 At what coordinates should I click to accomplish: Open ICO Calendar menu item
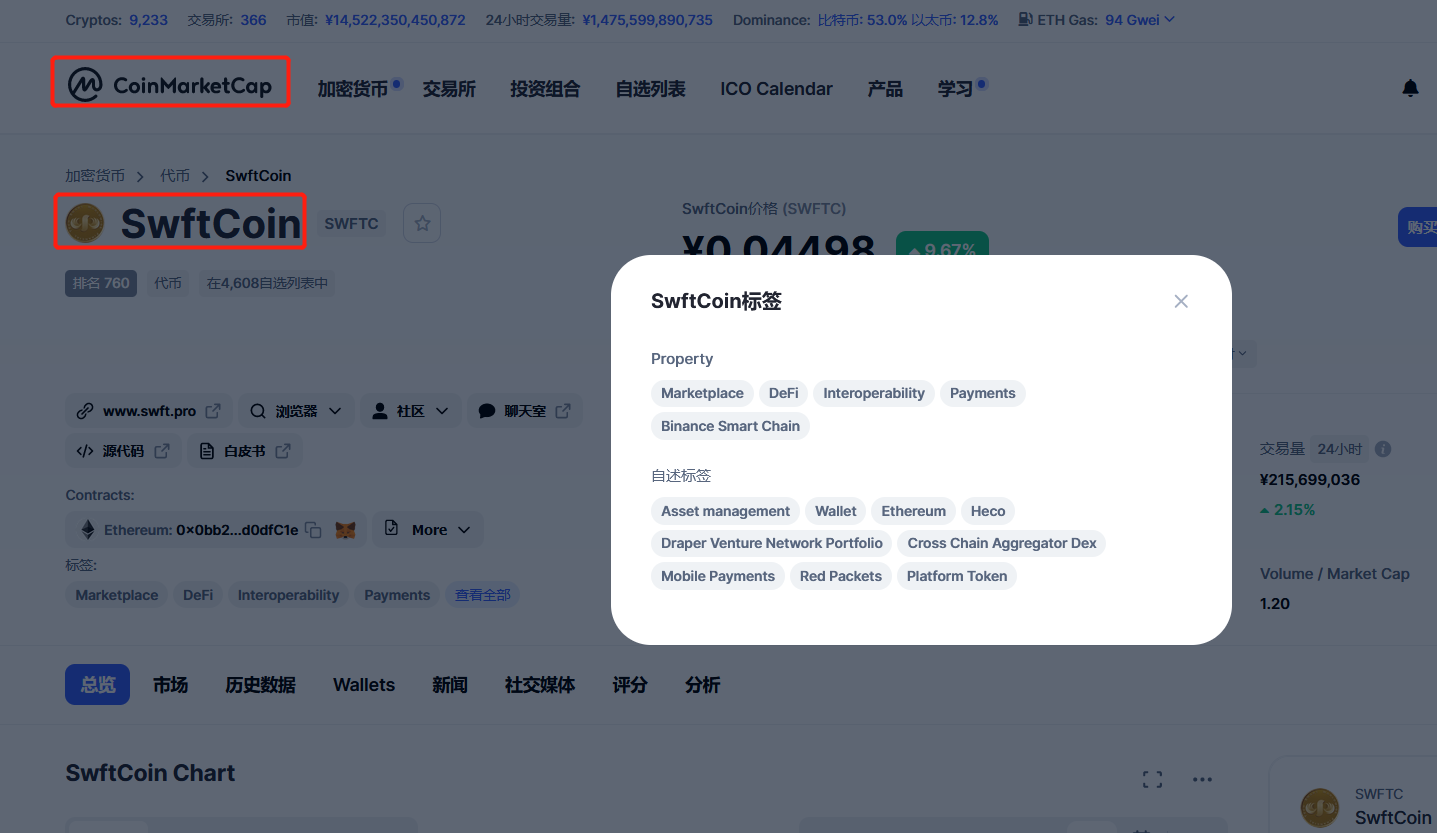point(776,89)
